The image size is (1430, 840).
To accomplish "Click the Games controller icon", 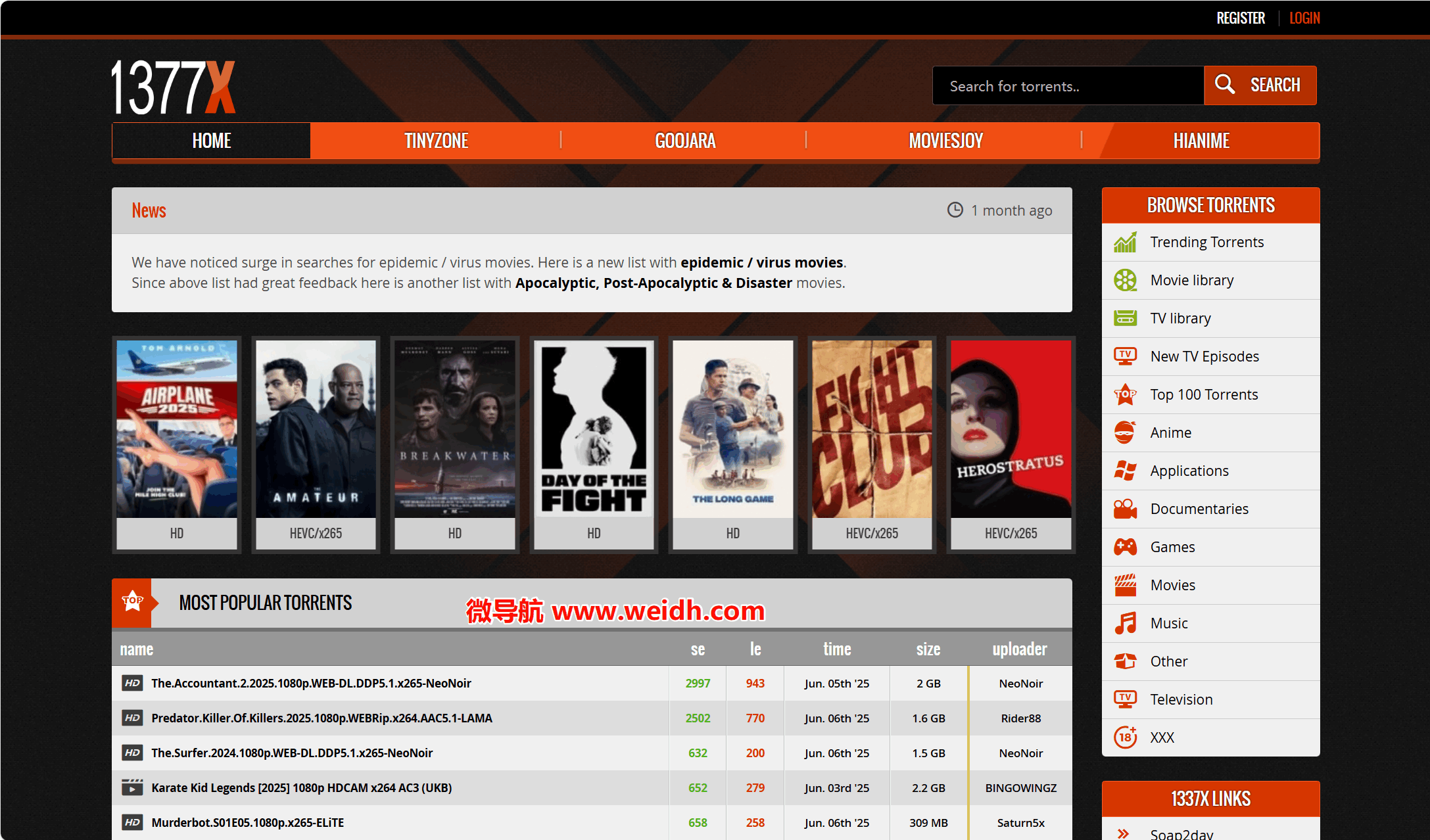I will tap(1125, 548).
